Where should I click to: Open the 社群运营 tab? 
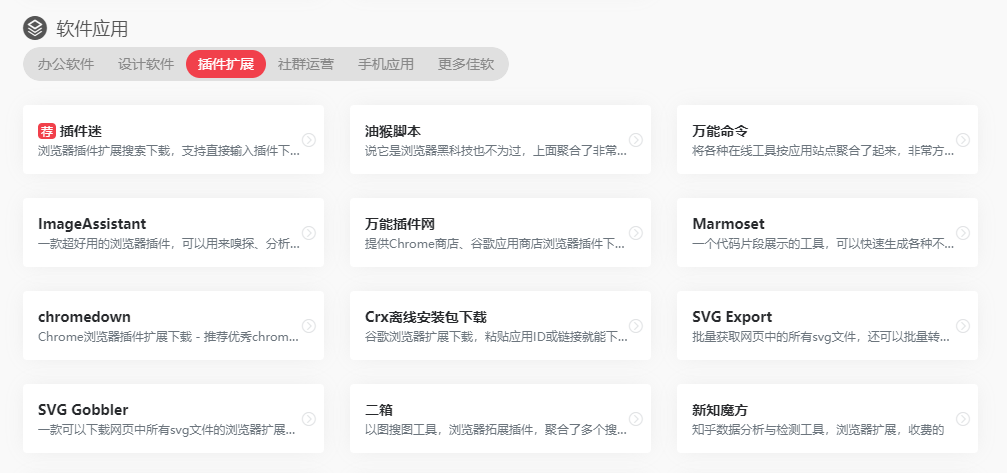coord(306,64)
